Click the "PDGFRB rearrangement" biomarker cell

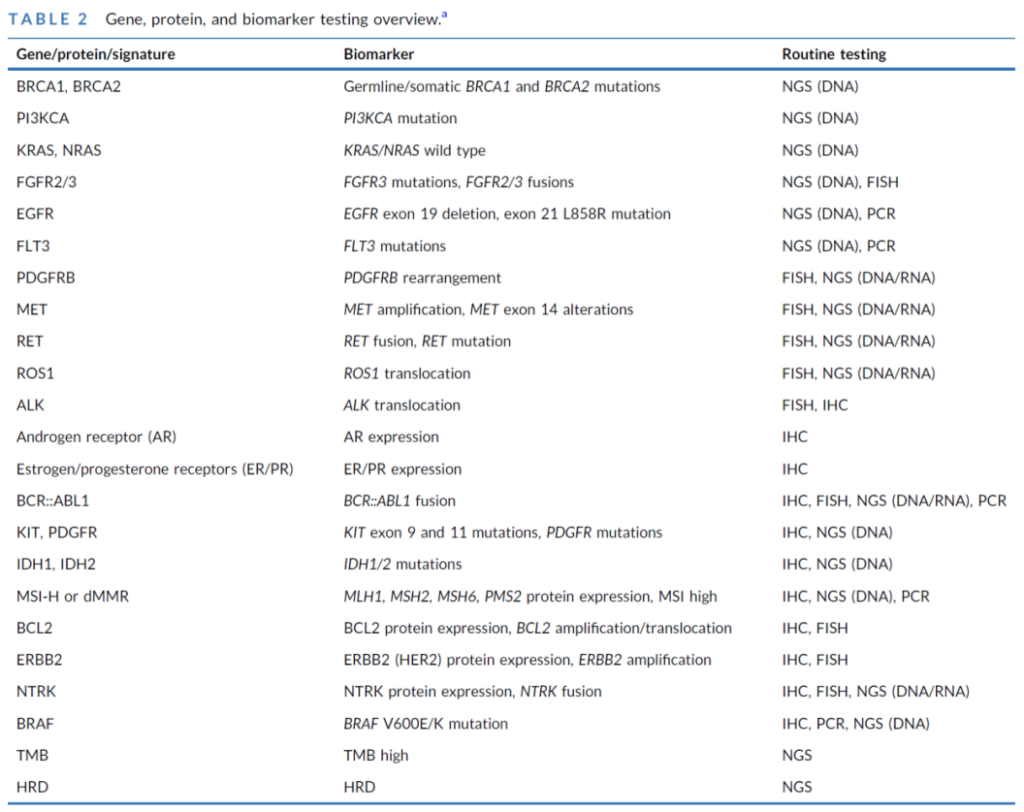point(422,278)
